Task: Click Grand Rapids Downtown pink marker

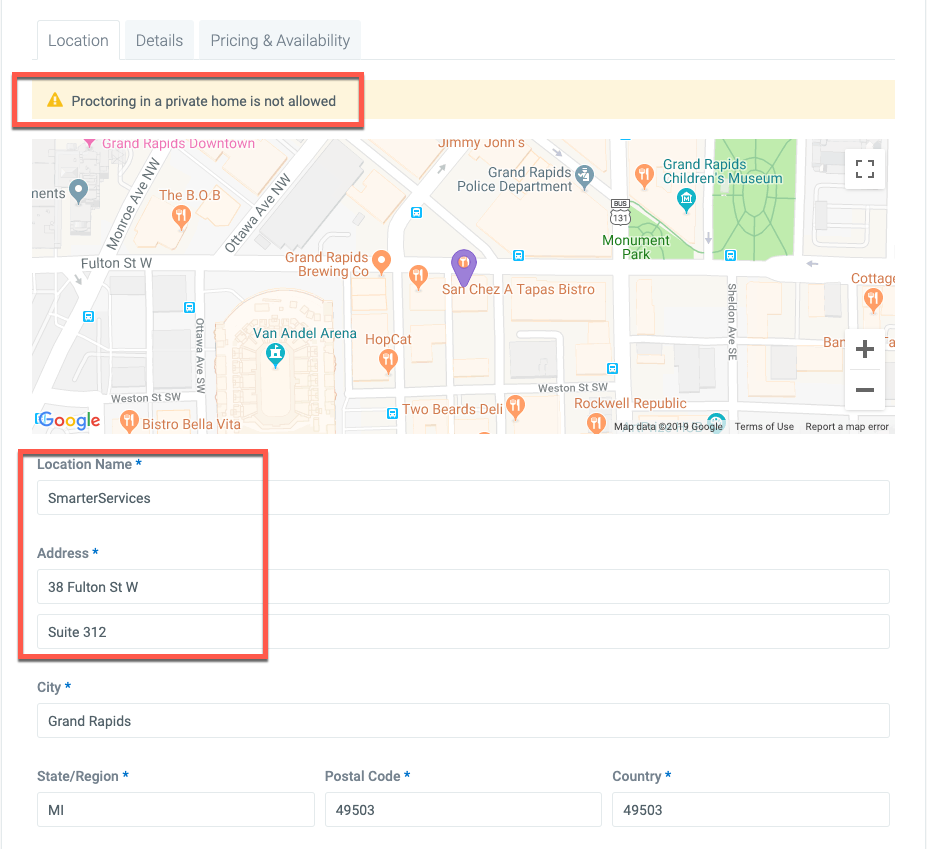Action: coord(89,143)
